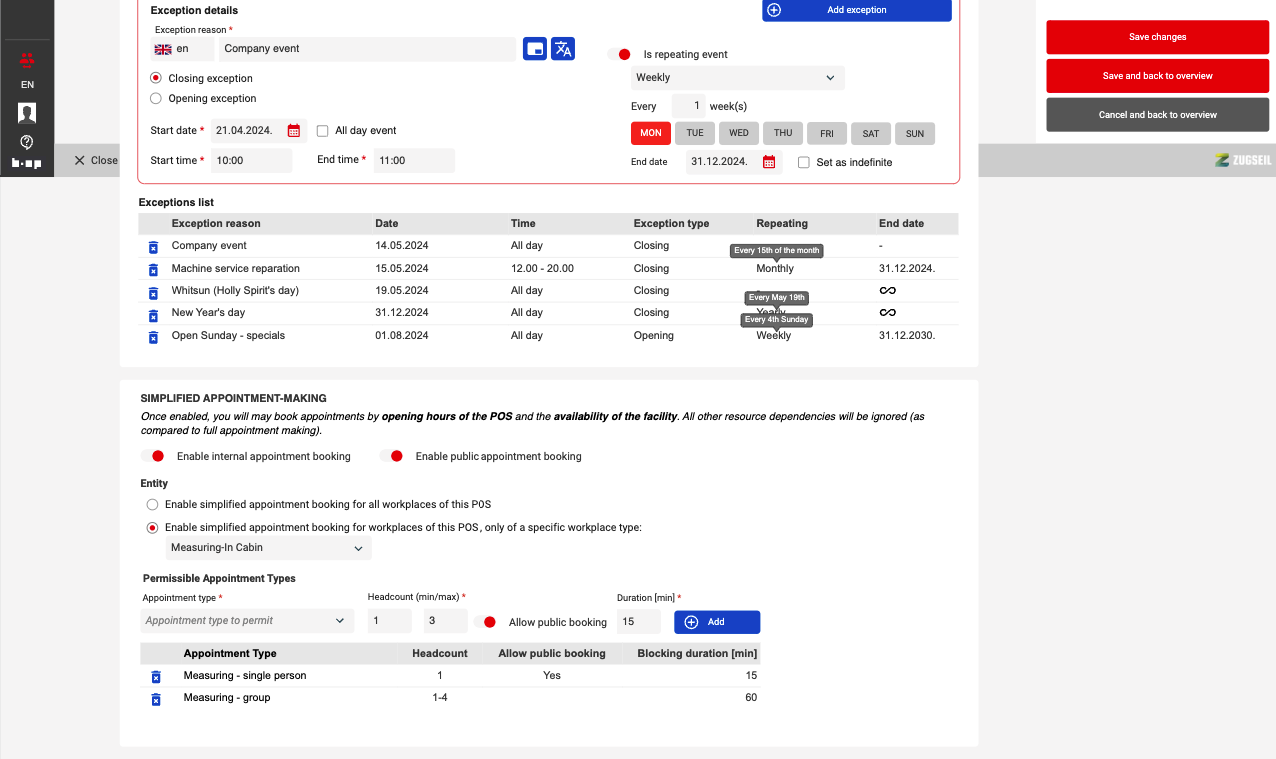Select the Opening exception radio button
The image size is (1276, 759).
click(x=156, y=99)
